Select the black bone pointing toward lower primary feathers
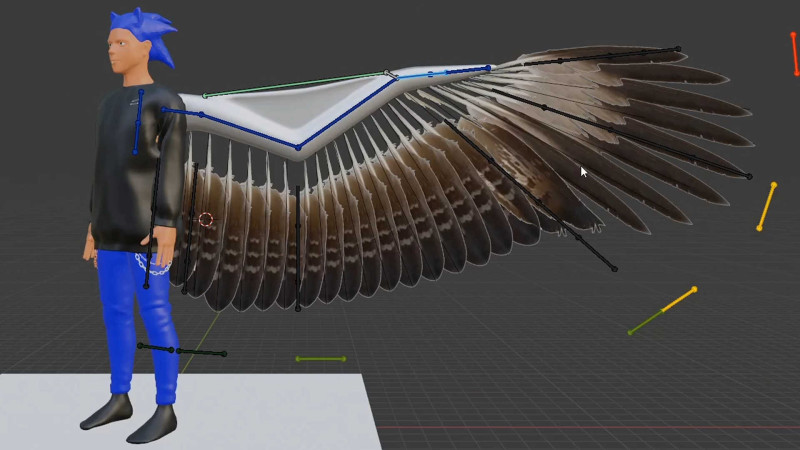The height and width of the screenshot is (450, 800). point(531,195)
